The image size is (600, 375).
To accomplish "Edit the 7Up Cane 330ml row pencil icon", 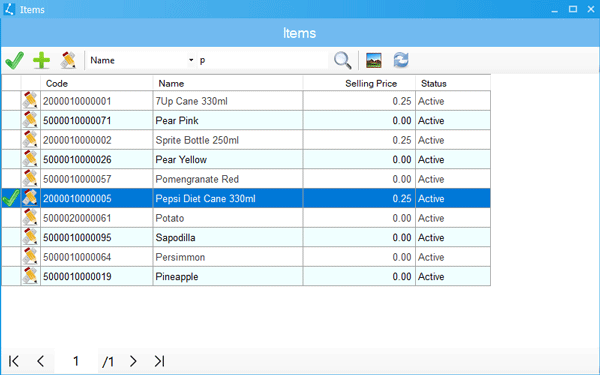I will (30, 101).
